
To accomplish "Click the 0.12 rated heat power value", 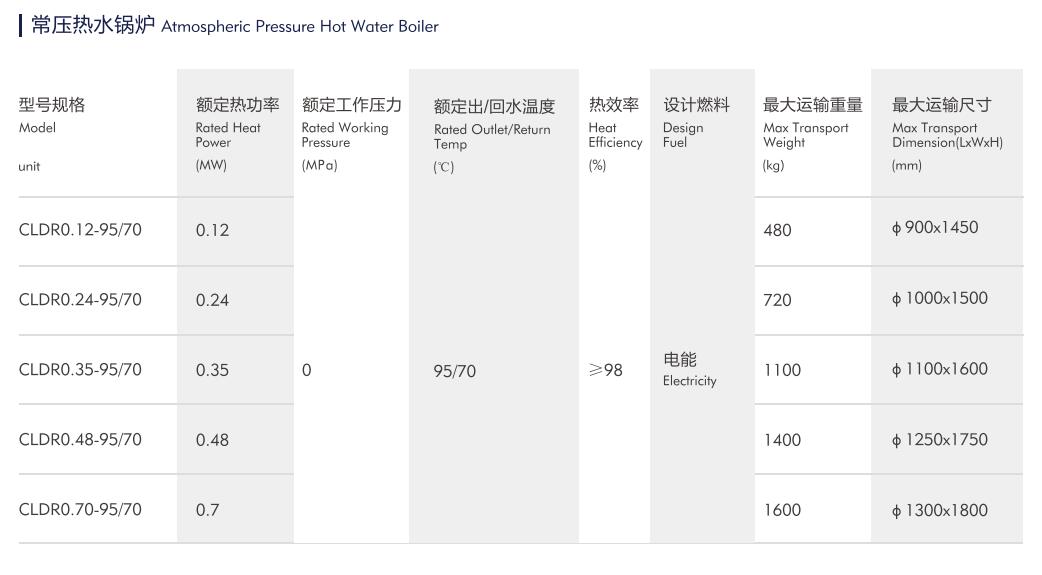I will coord(212,231).
